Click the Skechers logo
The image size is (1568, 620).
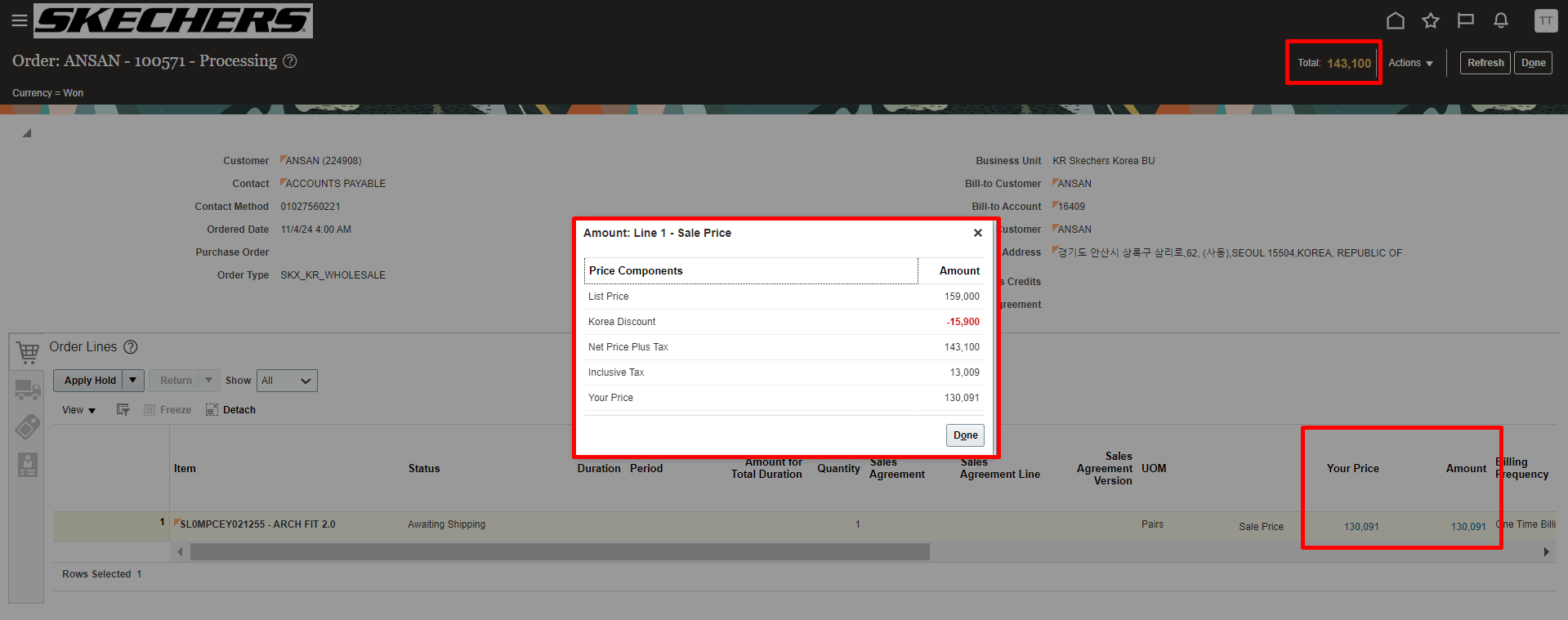tap(173, 20)
